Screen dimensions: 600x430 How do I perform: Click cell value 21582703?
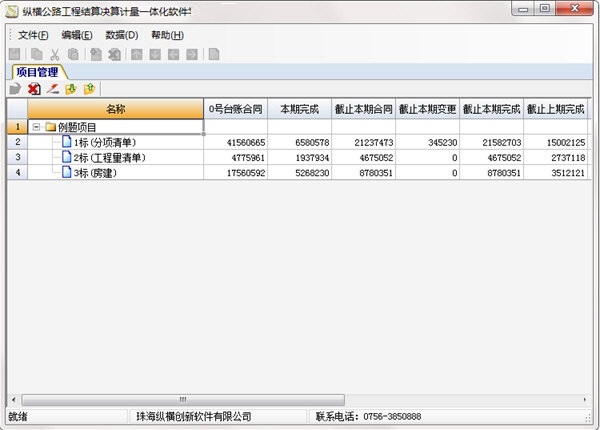(x=502, y=143)
